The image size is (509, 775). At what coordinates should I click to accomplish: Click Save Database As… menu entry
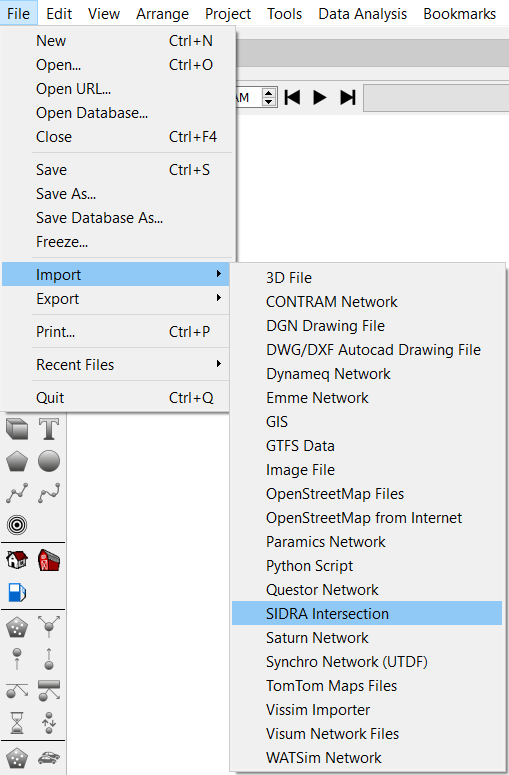tap(99, 218)
